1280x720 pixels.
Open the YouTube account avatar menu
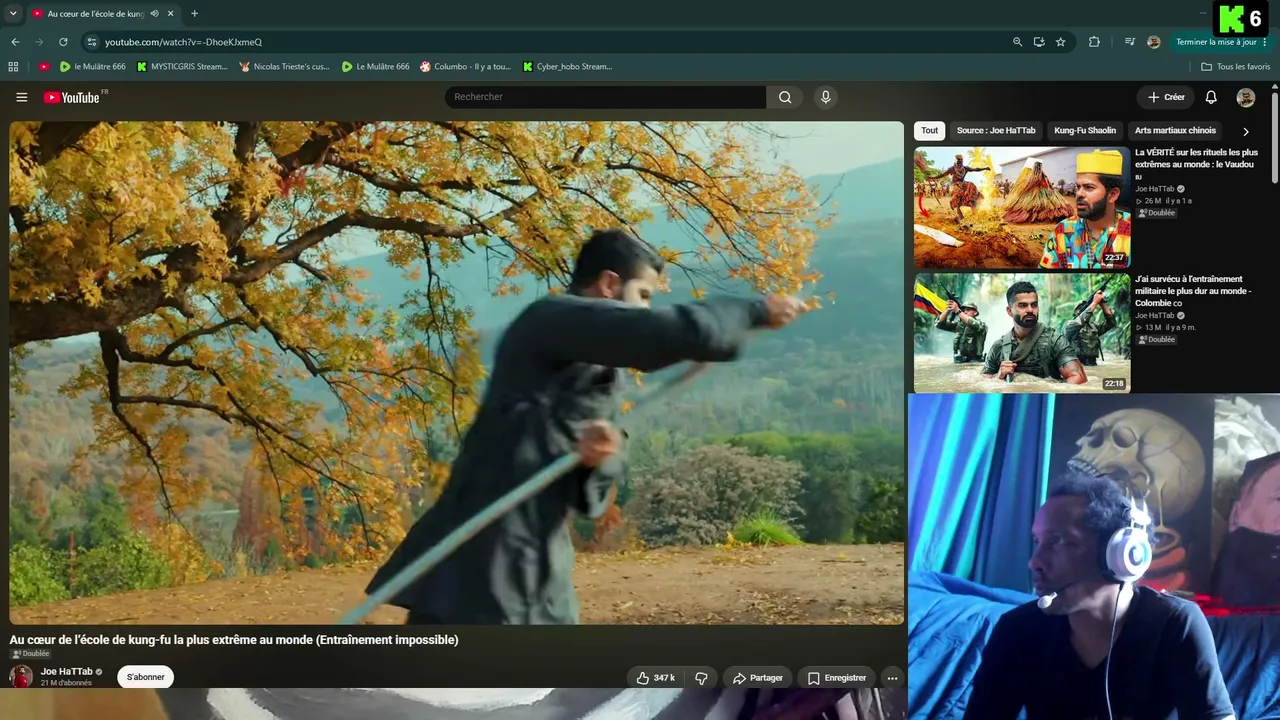coord(1246,97)
